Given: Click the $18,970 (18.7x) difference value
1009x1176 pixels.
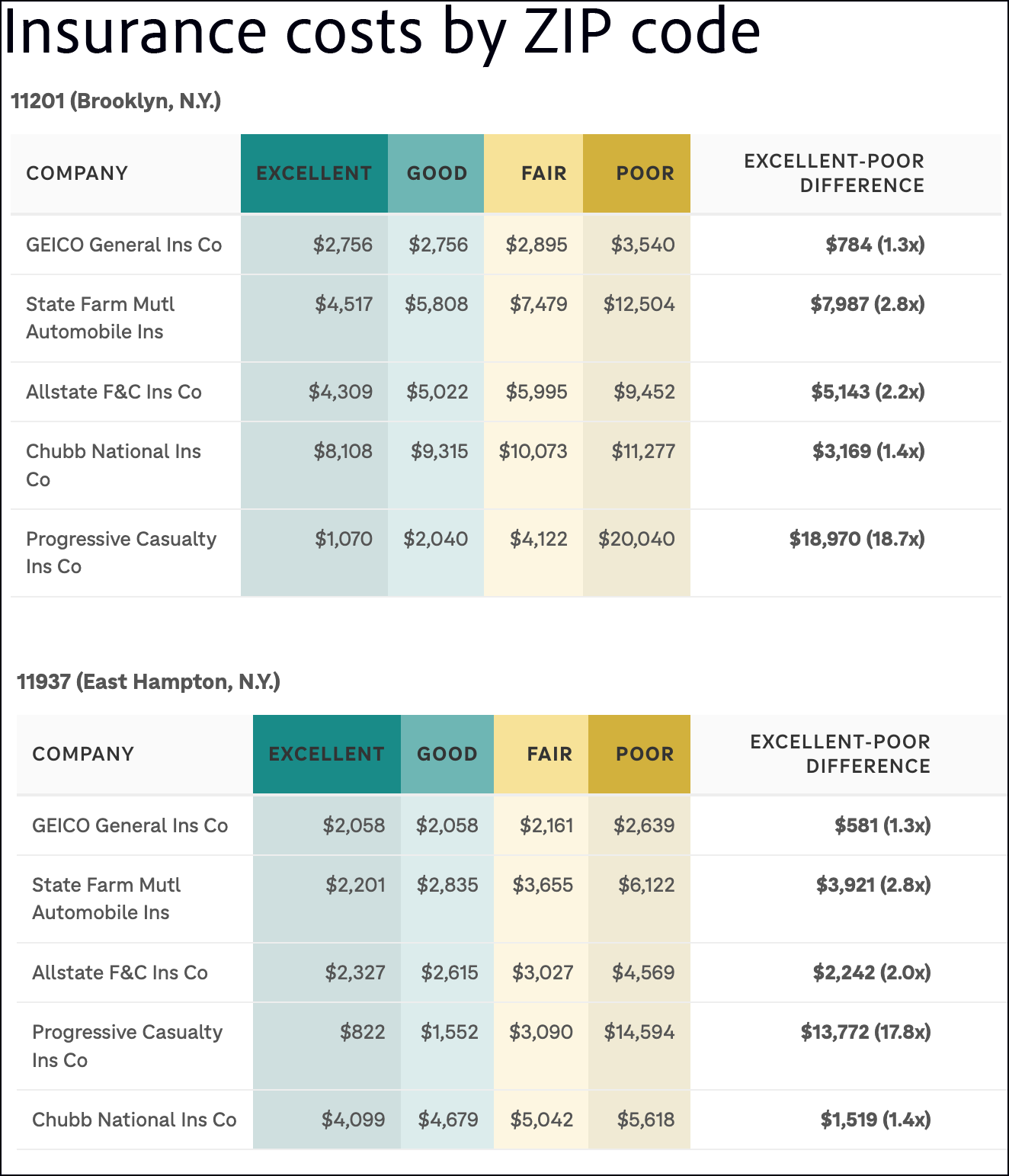Looking at the screenshot, I should (x=857, y=540).
